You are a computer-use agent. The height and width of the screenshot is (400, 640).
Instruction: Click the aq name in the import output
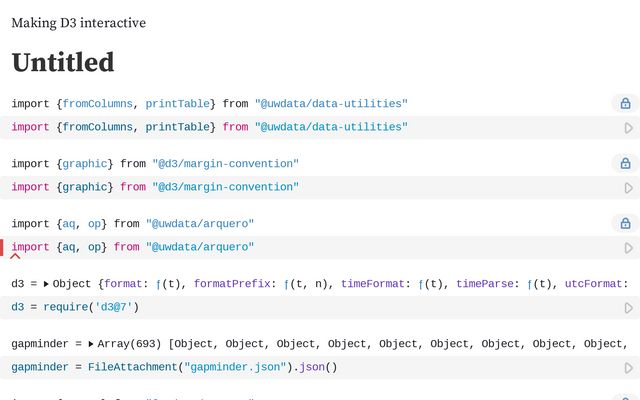(x=69, y=224)
